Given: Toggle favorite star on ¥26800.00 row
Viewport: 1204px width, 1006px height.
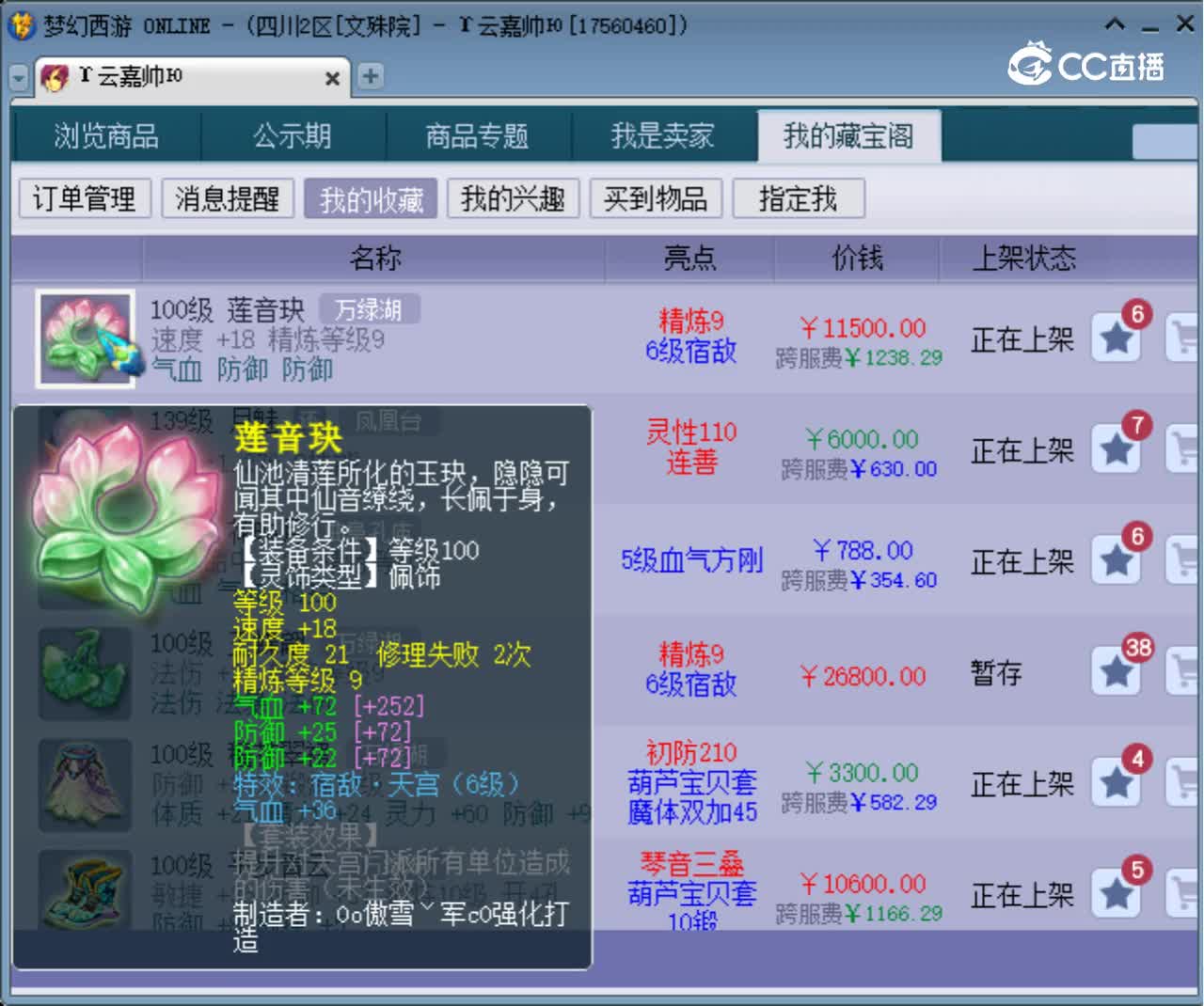Looking at the screenshot, I should [1117, 671].
